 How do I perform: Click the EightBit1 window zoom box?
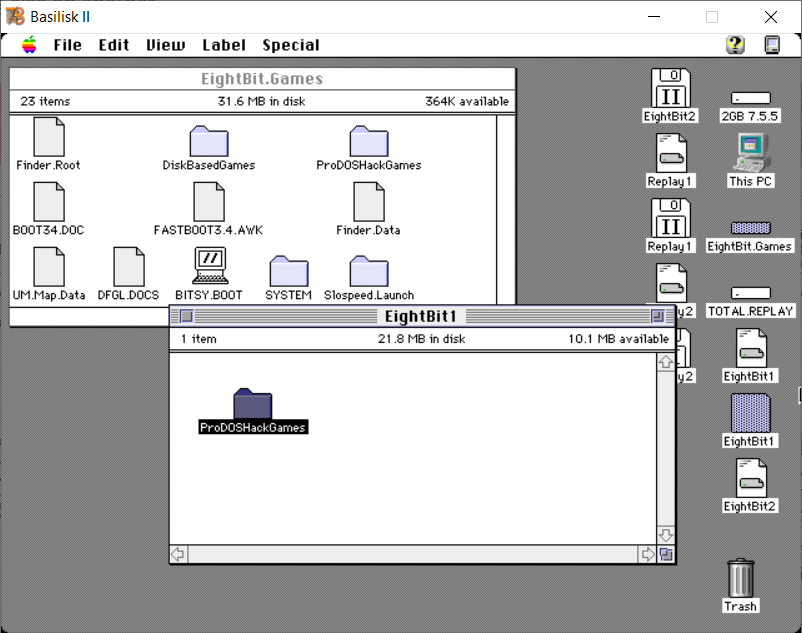(658, 316)
